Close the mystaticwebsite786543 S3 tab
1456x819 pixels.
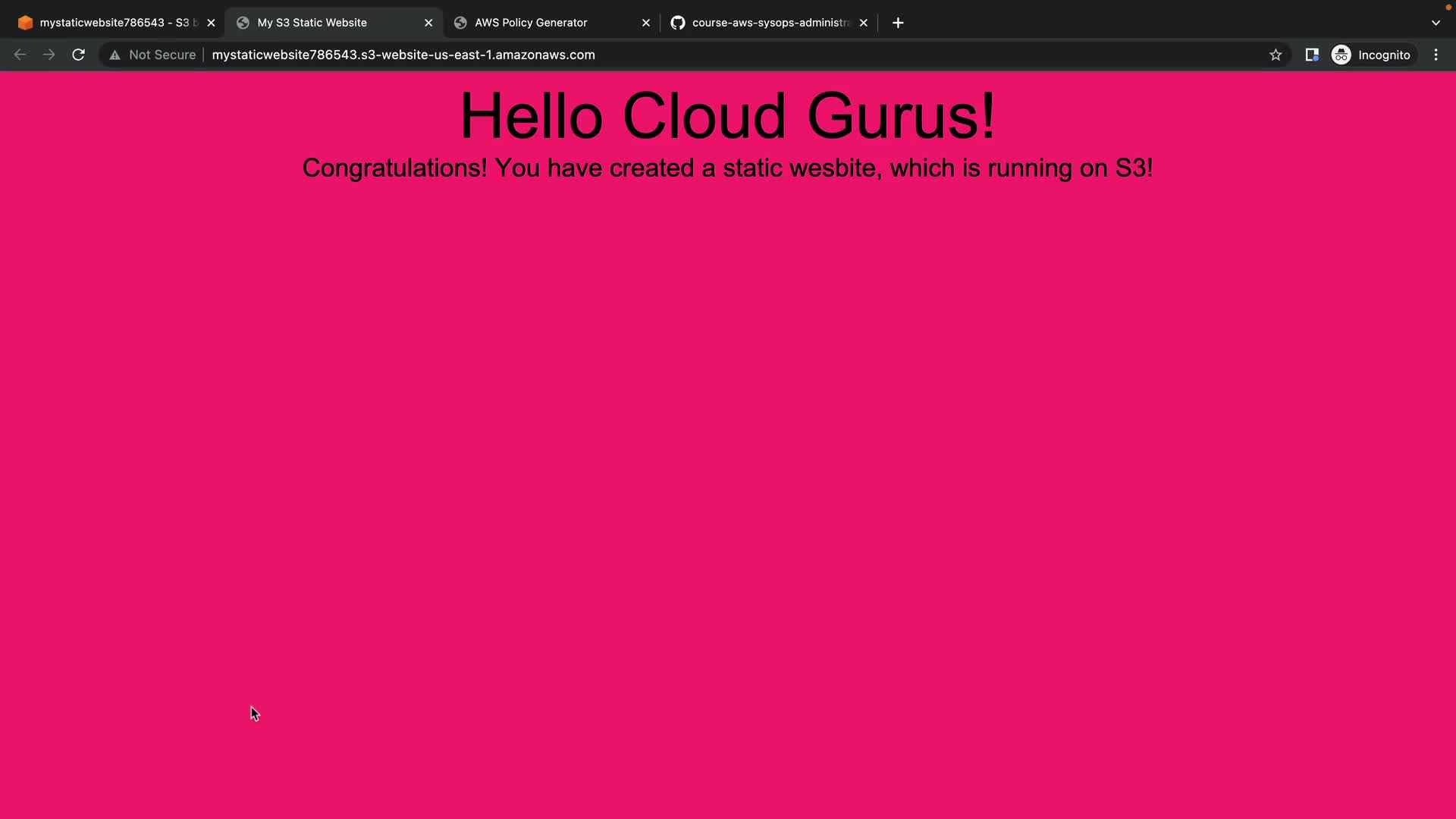[x=211, y=23]
